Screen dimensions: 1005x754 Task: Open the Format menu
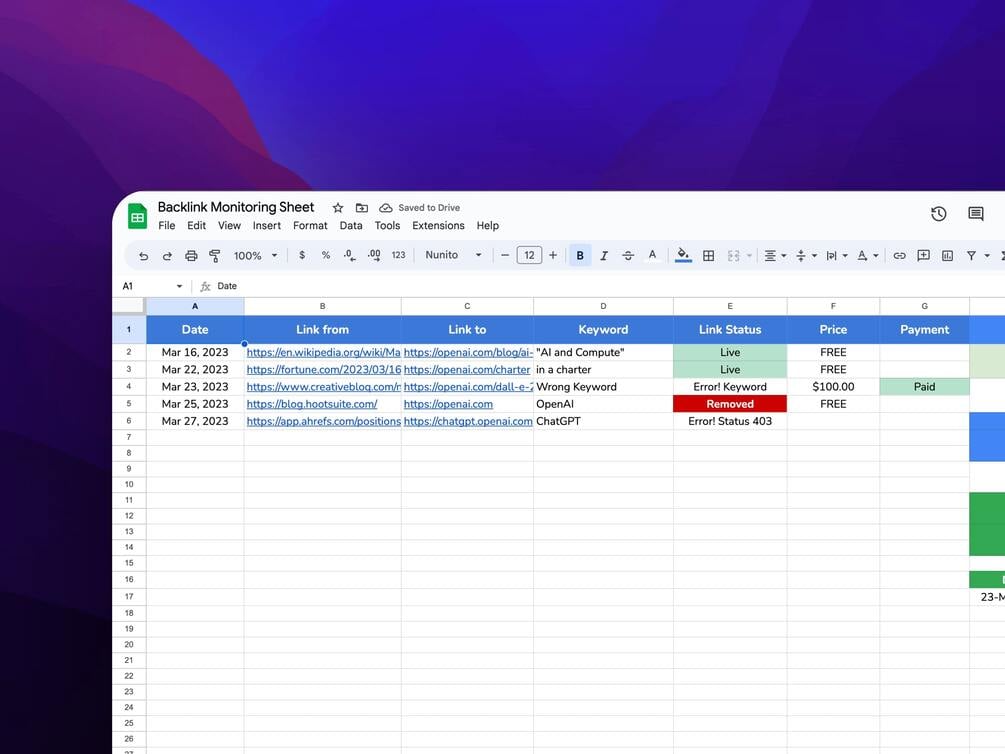click(310, 226)
